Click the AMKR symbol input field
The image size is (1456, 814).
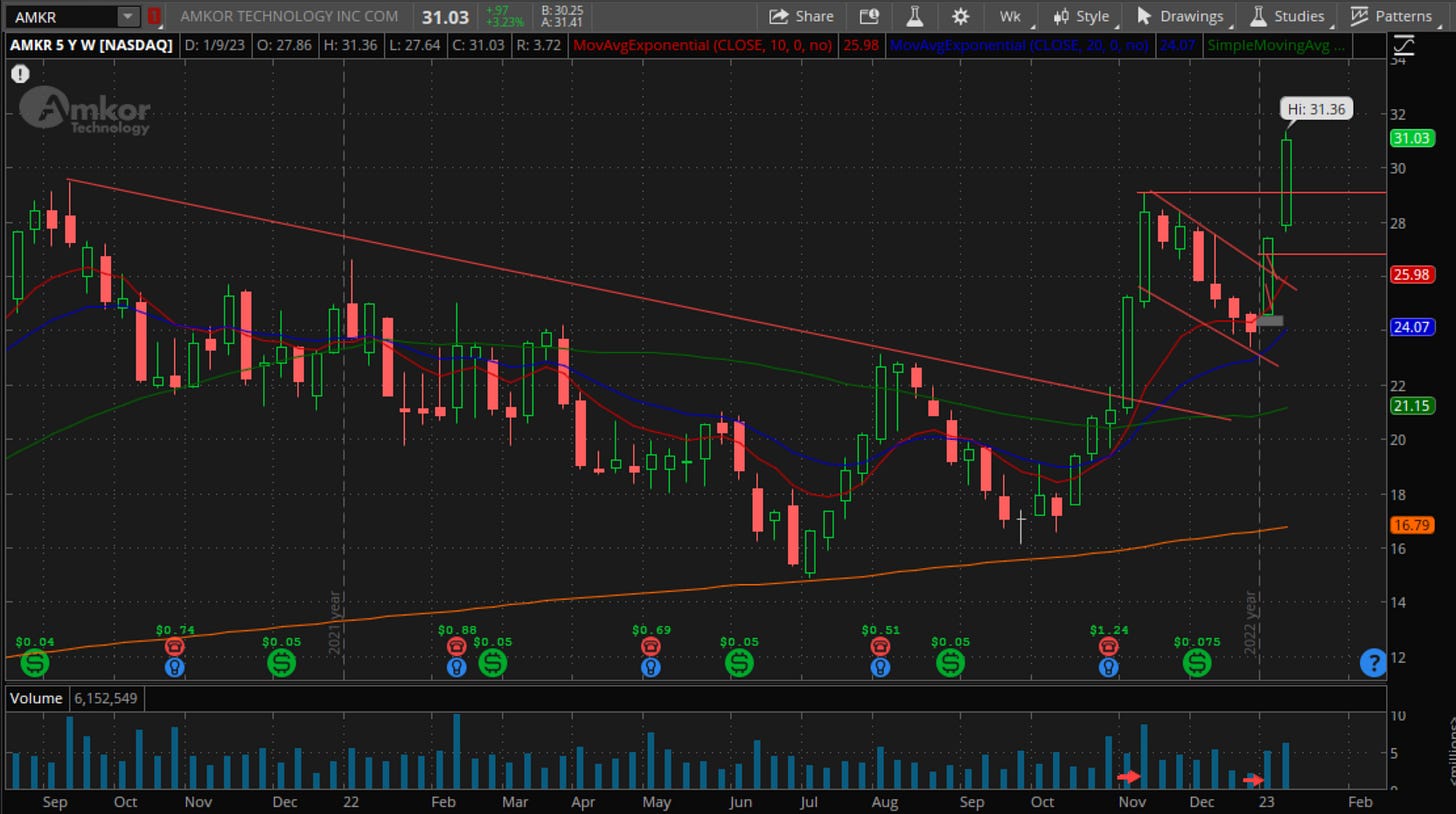pos(61,16)
